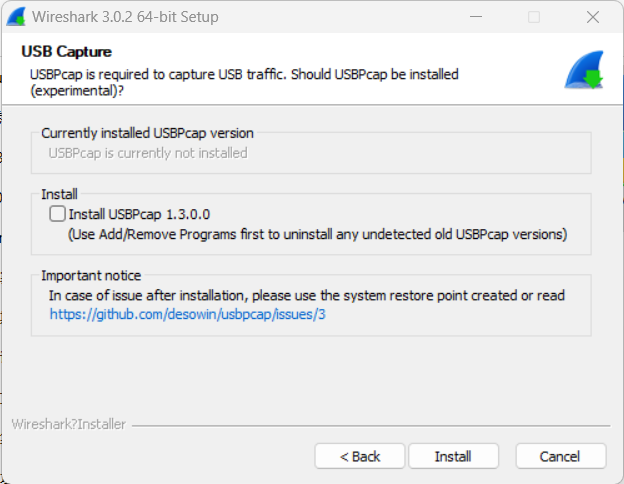Click the system restore point notice text
This screenshot has height=484, width=624.
pyautogui.click(x=307, y=295)
